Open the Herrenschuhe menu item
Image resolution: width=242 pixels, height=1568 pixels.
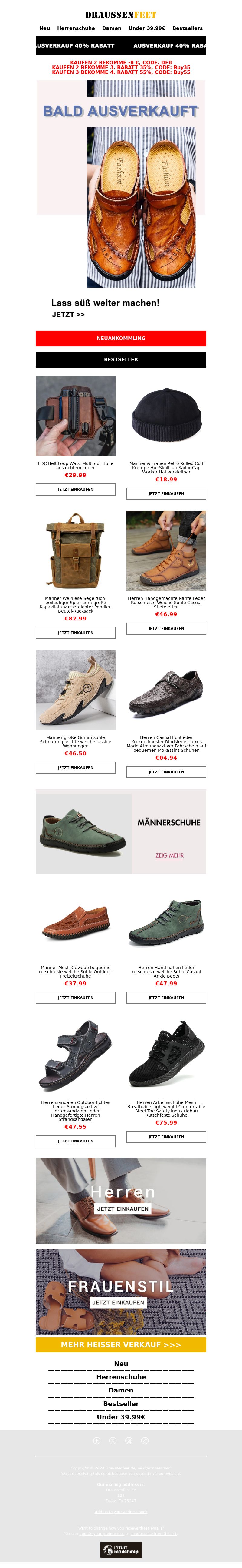76,28
